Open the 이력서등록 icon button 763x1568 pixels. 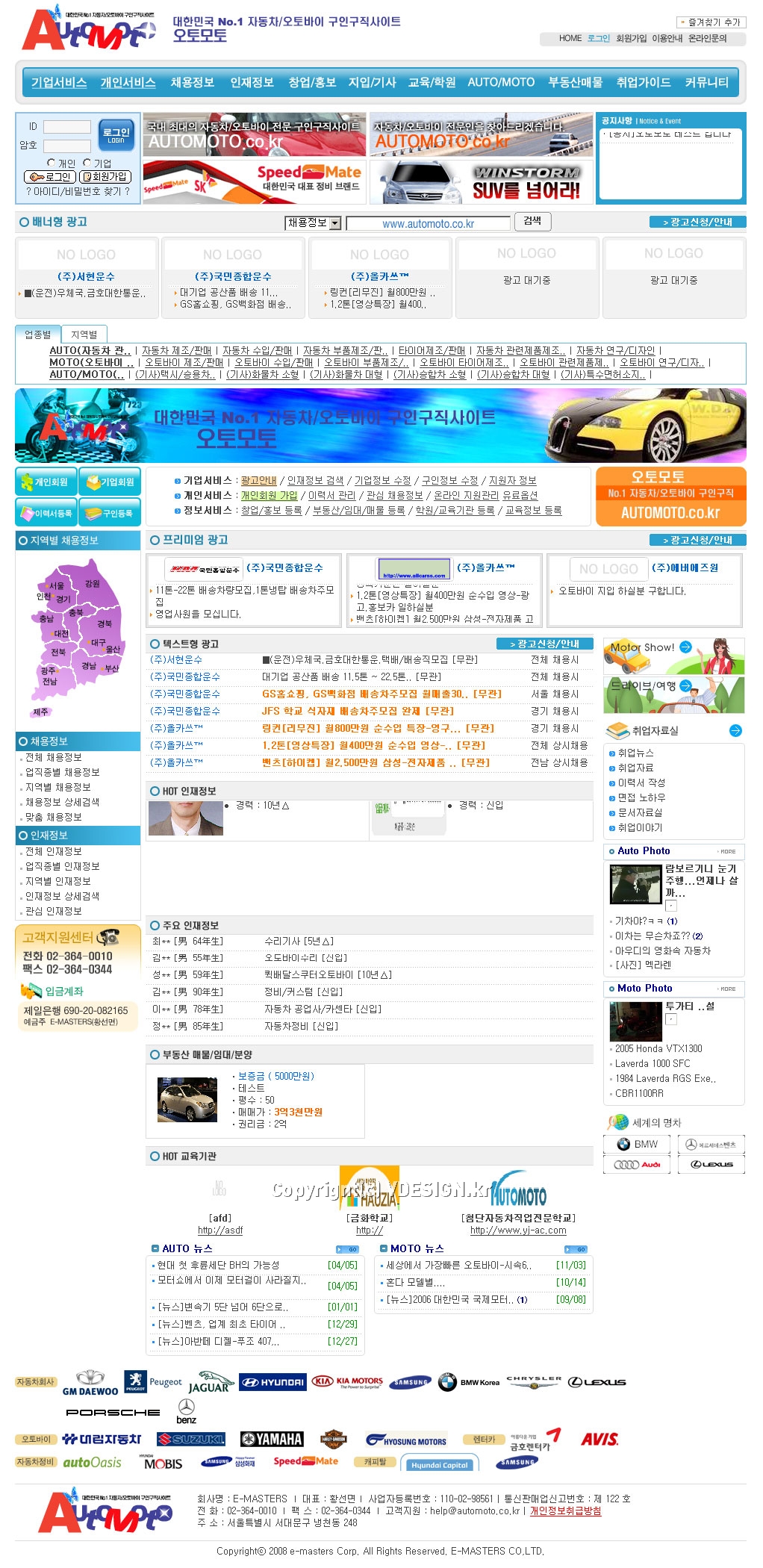pyautogui.click(x=46, y=513)
